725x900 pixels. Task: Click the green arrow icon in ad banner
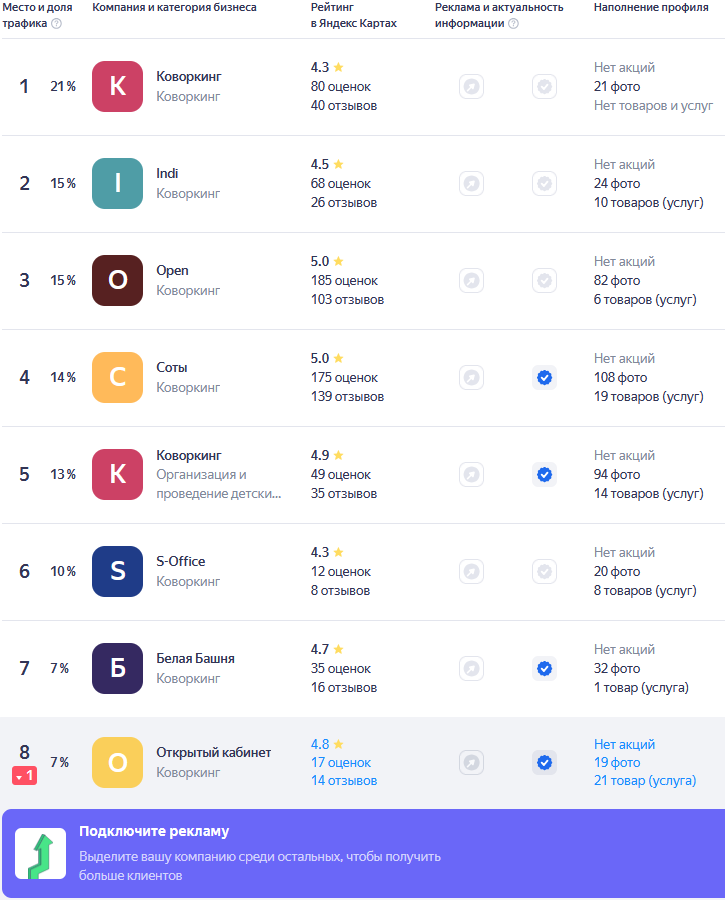40,853
